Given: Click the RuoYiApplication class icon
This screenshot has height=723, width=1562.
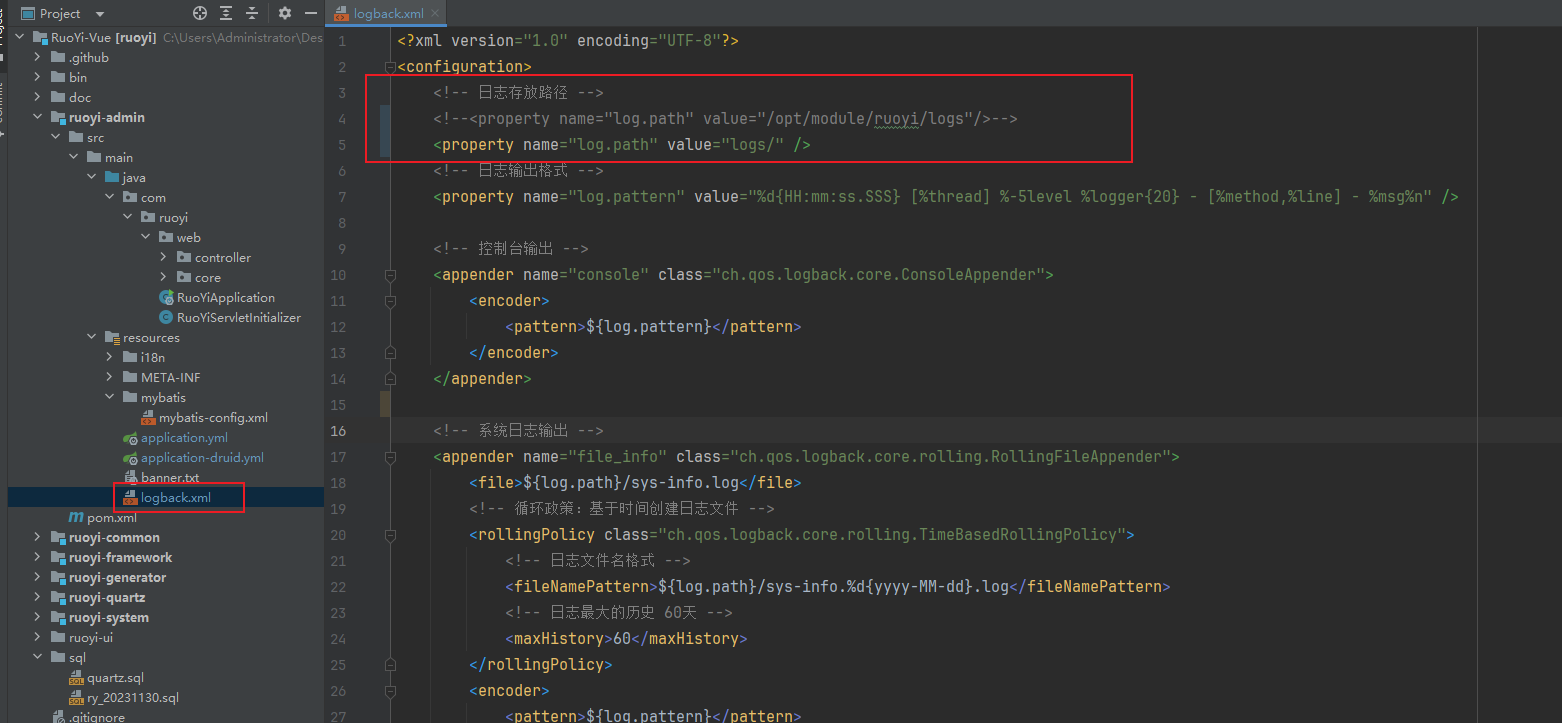Looking at the screenshot, I should (167, 297).
